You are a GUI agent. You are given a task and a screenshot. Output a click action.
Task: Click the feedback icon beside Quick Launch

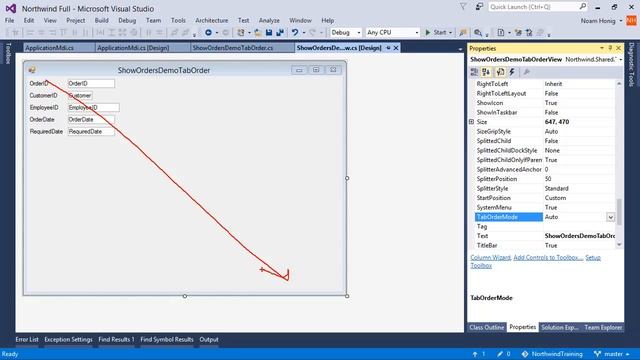click(x=479, y=7)
